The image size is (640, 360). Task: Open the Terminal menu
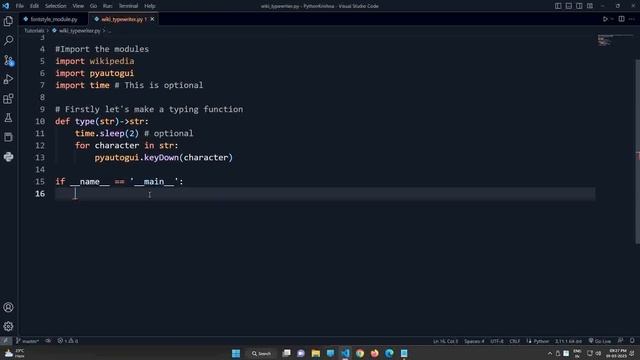click(128, 6)
